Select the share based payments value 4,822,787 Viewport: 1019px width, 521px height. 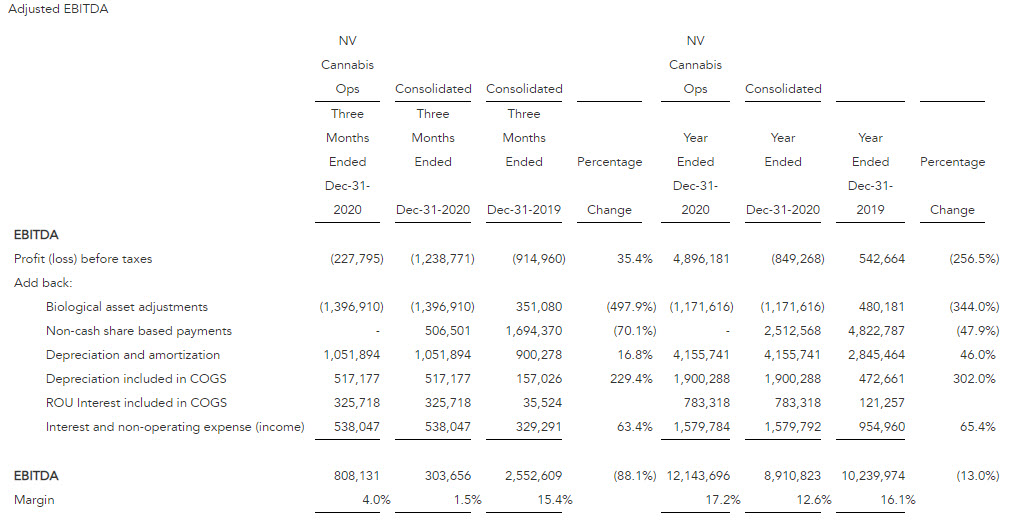coord(875,330)
